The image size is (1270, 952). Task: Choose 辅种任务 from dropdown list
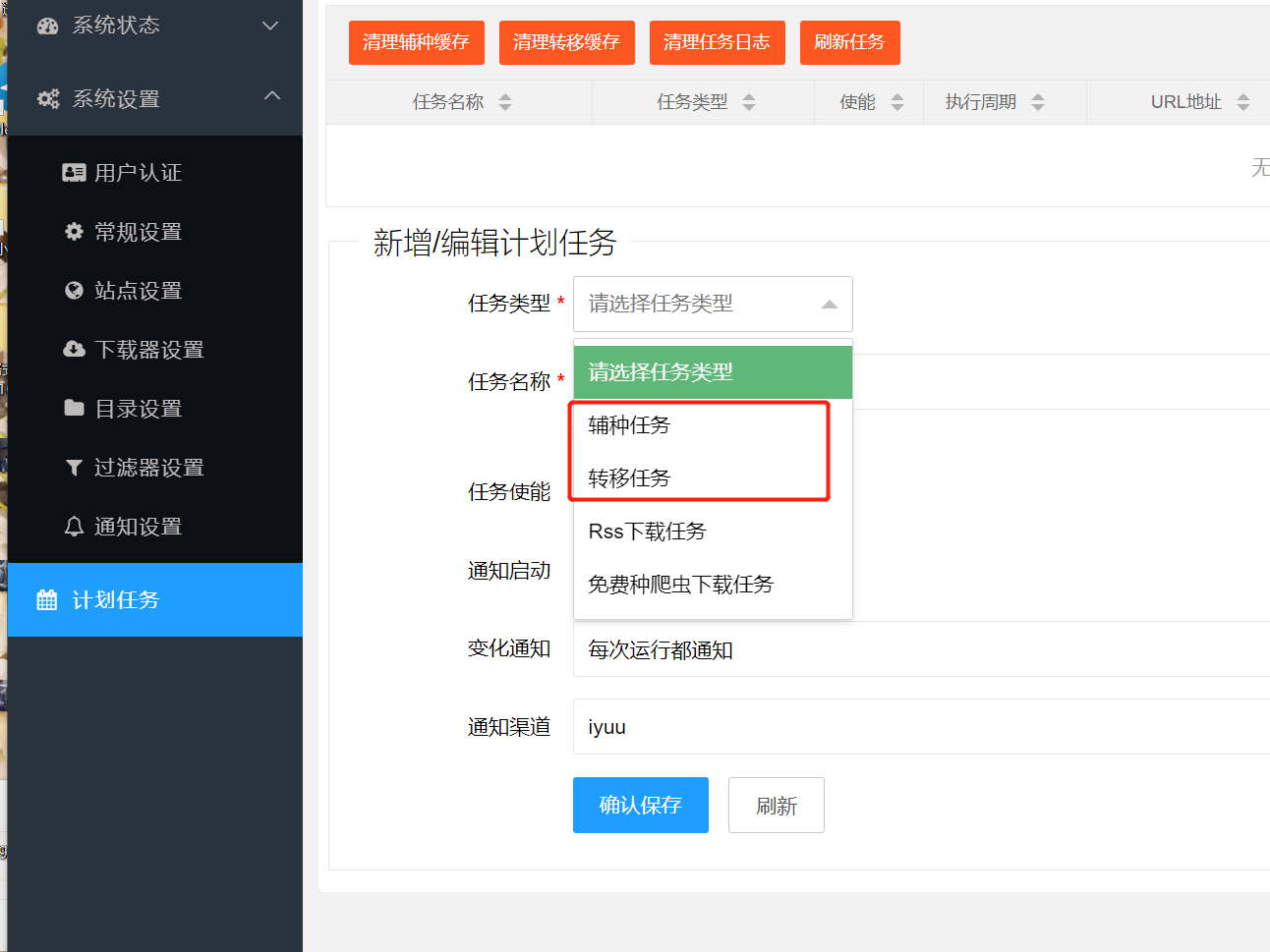tap(713, 425)
